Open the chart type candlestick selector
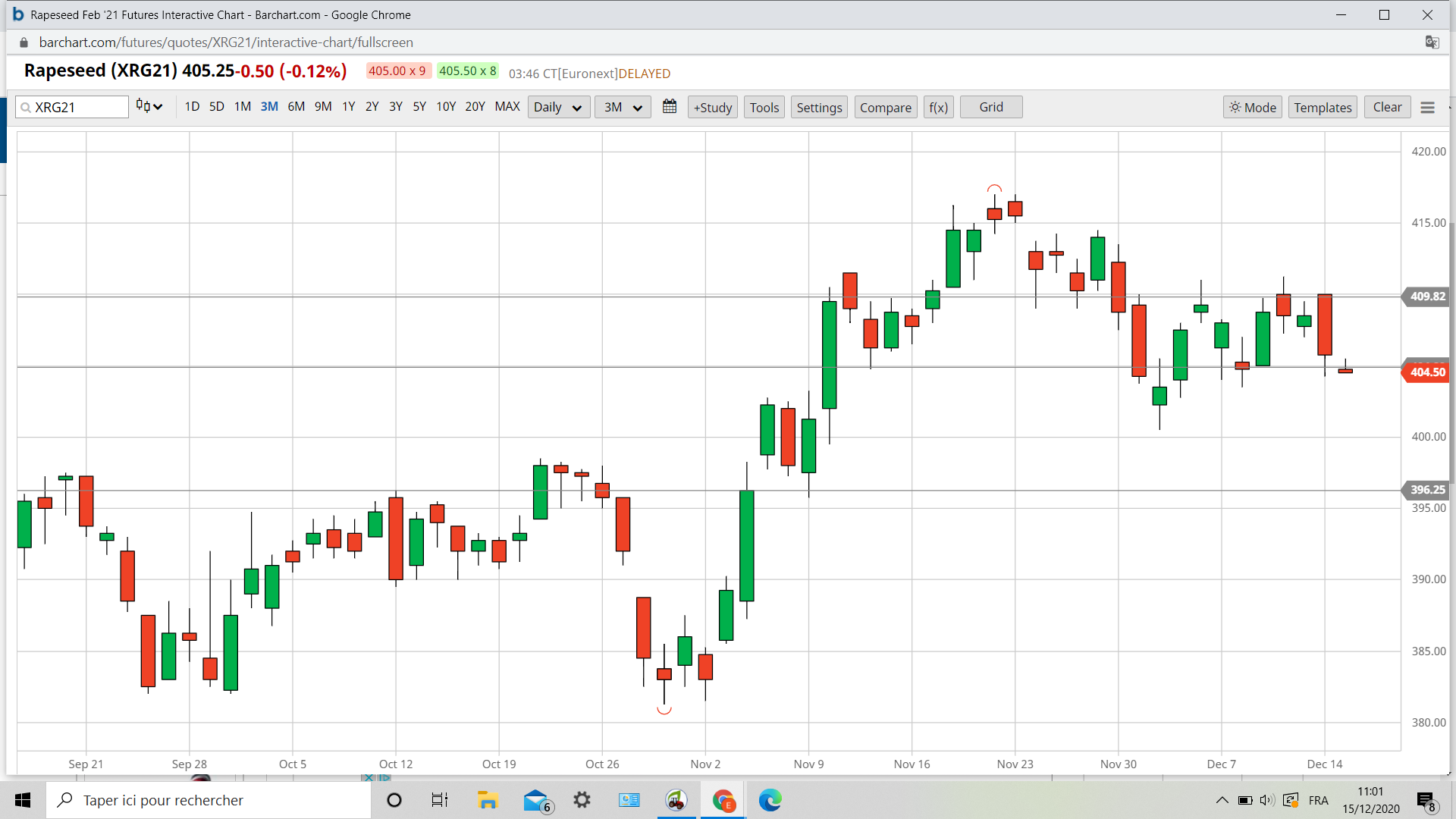This screenshot has width=1456, height=819. click(149, 107)
